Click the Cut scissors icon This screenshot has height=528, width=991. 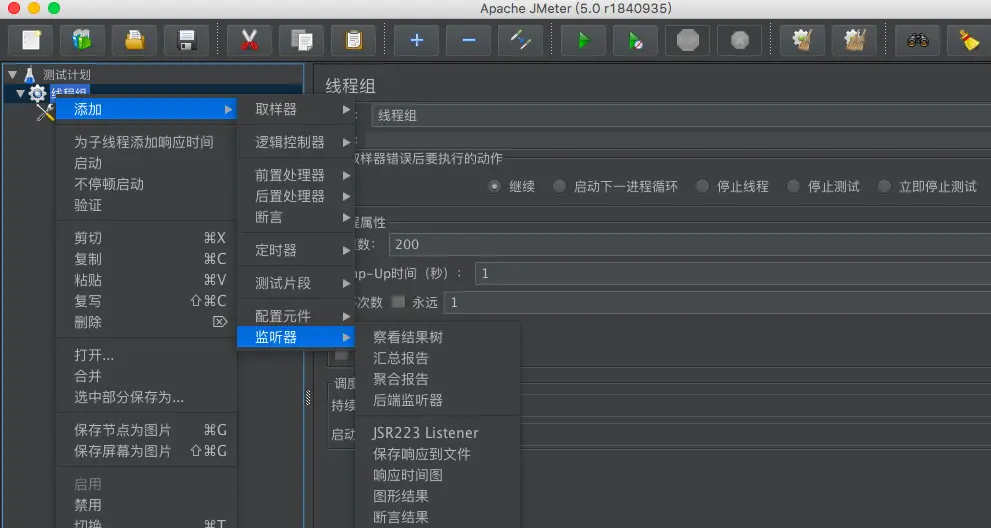(250, 40)
